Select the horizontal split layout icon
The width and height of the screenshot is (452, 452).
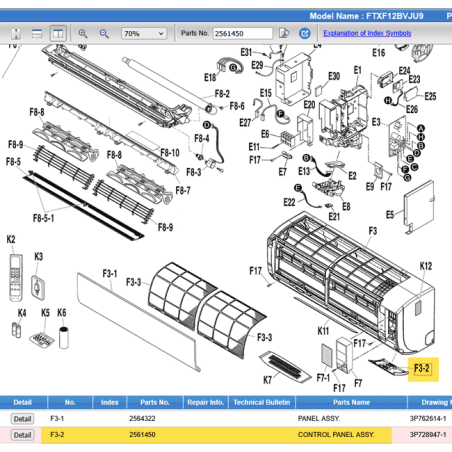[37, 33]
